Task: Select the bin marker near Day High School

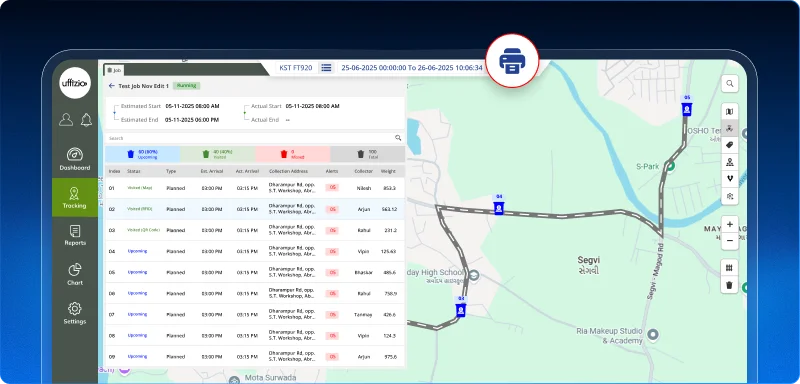Action: tap(461, 309)
